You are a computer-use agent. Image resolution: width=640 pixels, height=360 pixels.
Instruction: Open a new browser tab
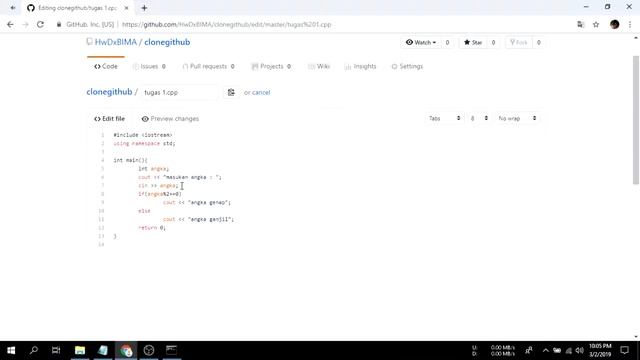click(x=144, y=8)
